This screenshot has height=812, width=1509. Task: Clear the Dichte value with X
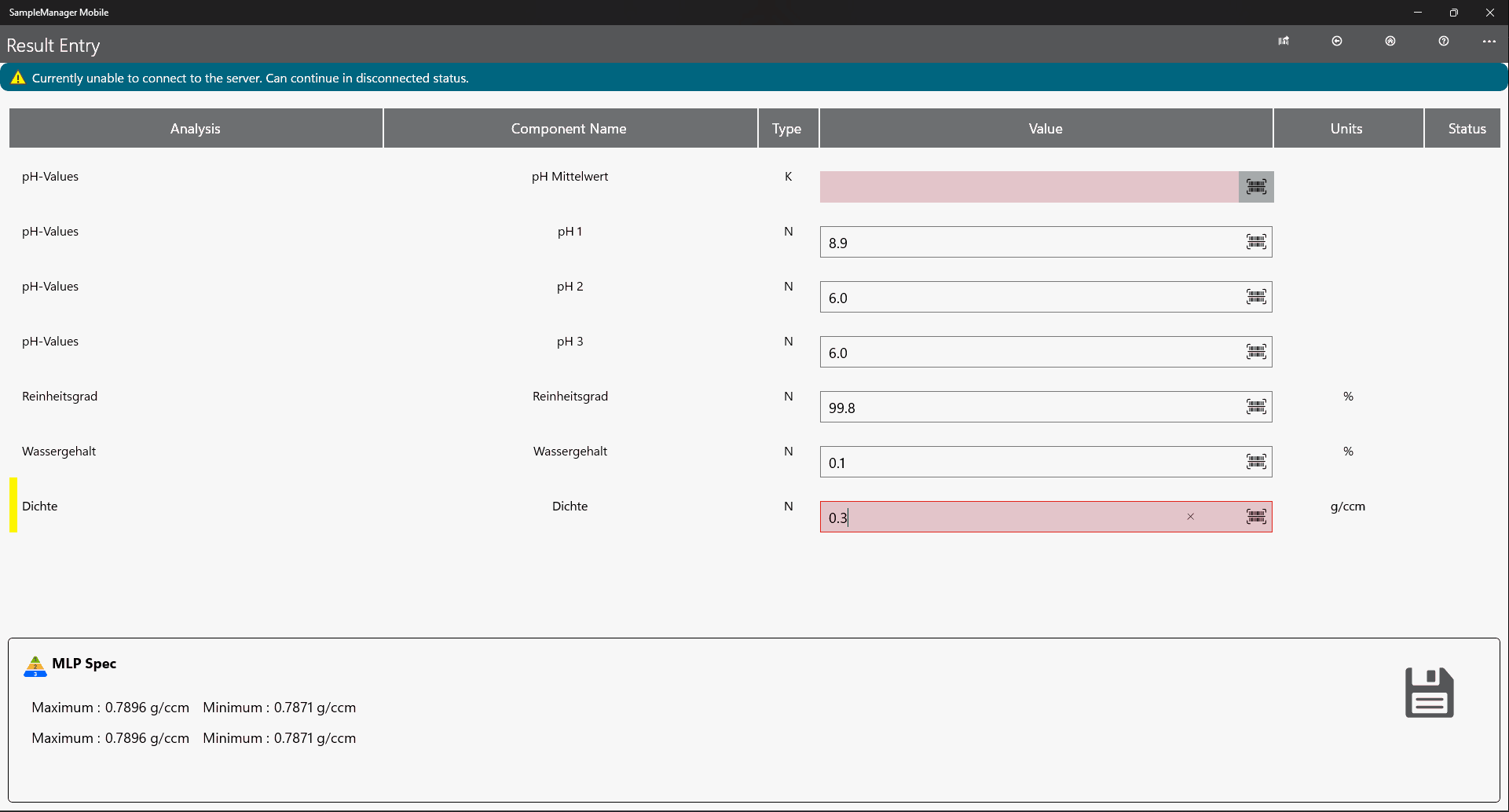click(1191, 517)
